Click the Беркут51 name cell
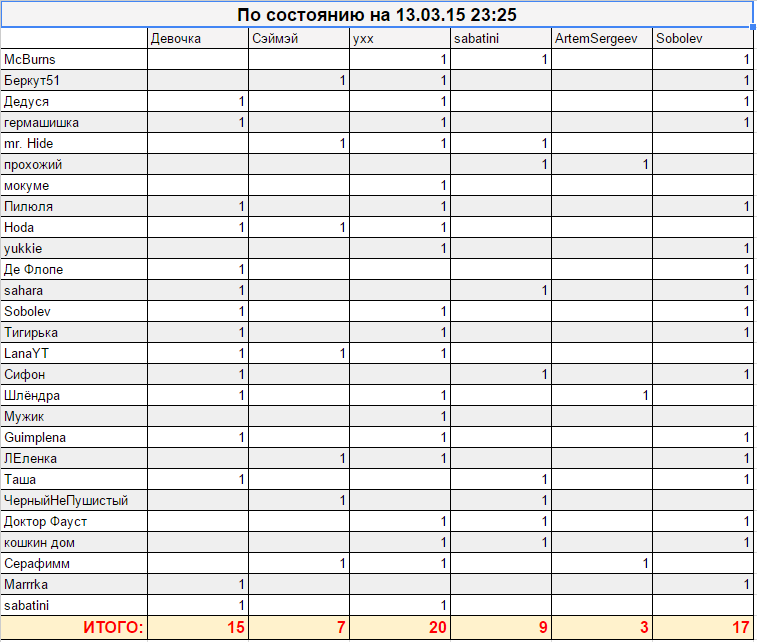This screenshot has height=642, width=757. pos(74,80)
